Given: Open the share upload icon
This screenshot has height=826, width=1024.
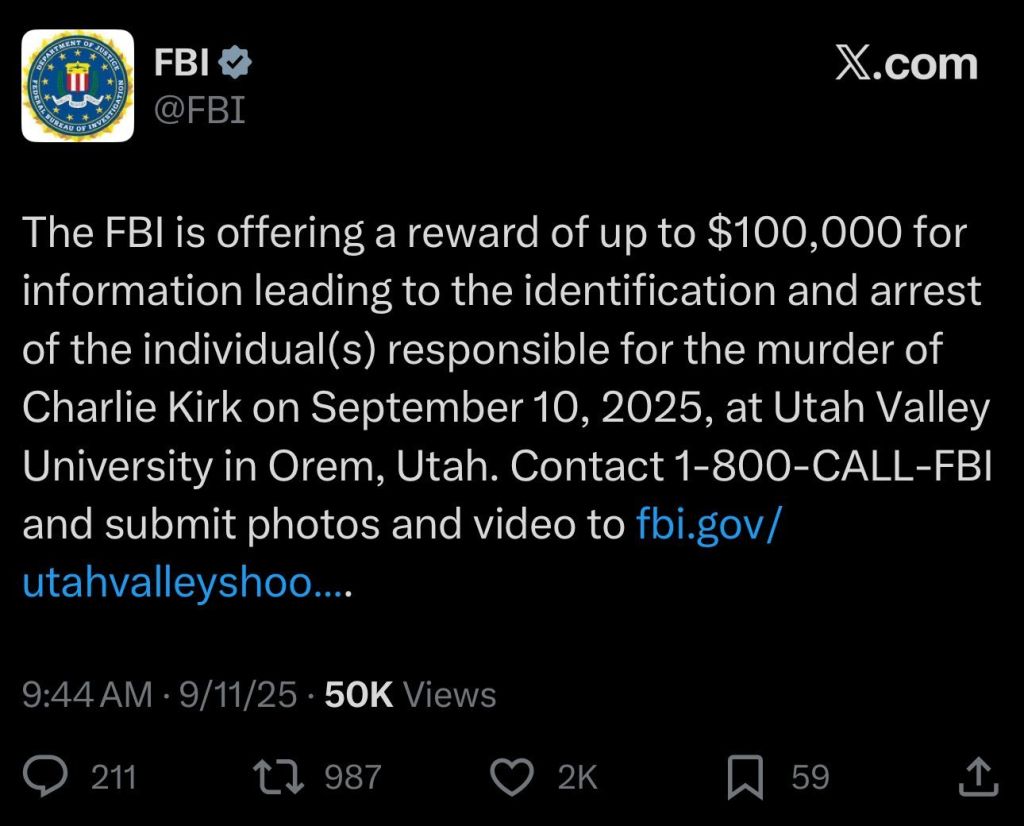Looking at the screenshot, I should coord(978,776).
